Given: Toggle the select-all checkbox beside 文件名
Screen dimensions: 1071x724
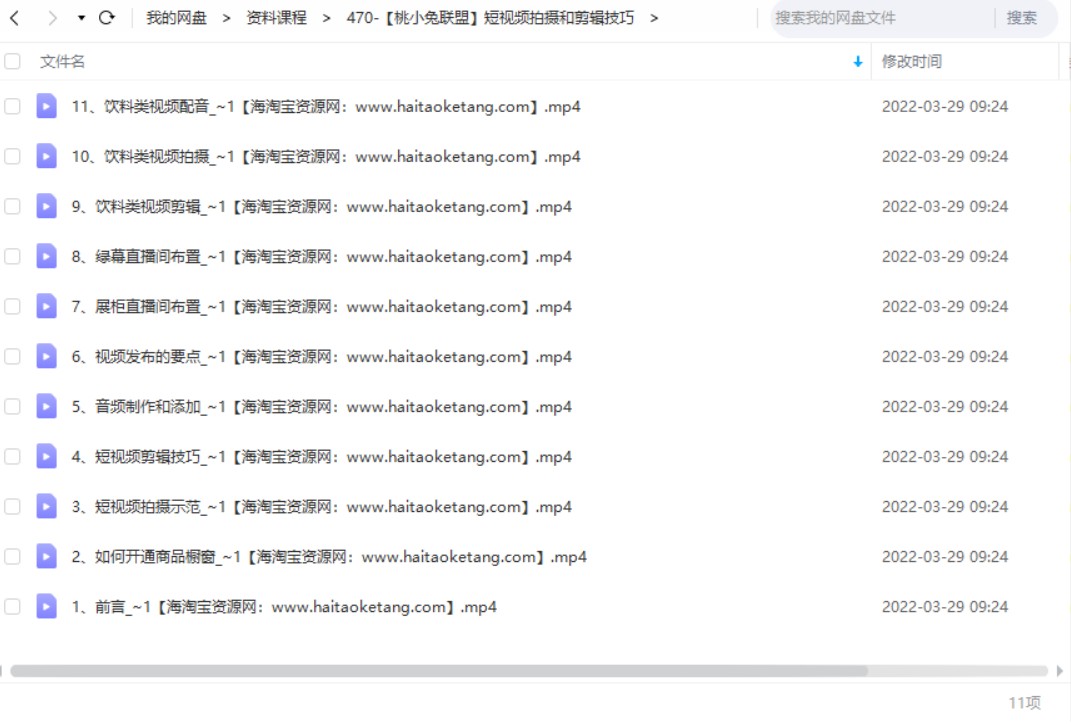Looking at the screenshot, I should pos(12,61).
